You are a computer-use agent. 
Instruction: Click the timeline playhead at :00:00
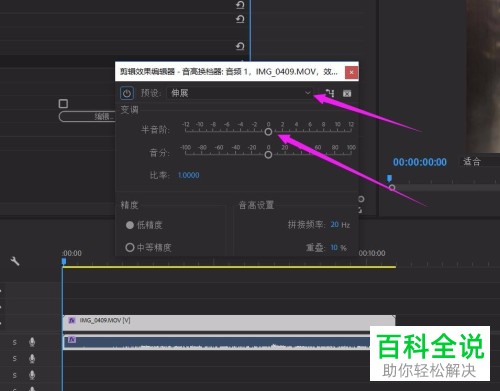click(x=64, y=262)
